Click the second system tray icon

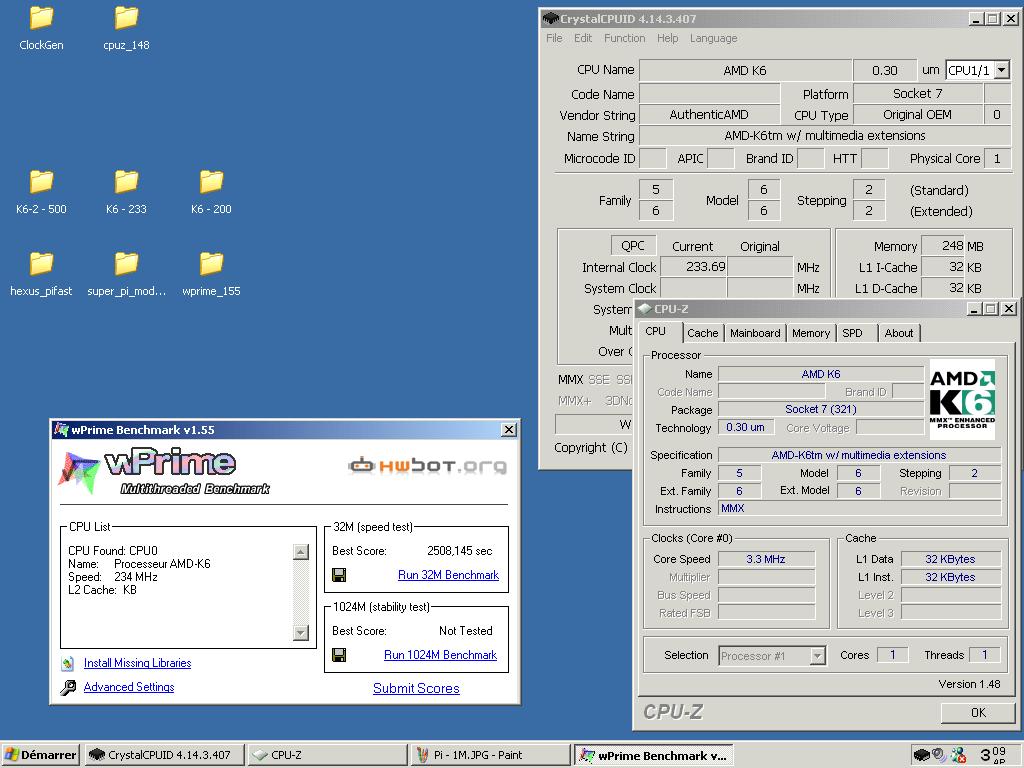click(x=939, y=756)
